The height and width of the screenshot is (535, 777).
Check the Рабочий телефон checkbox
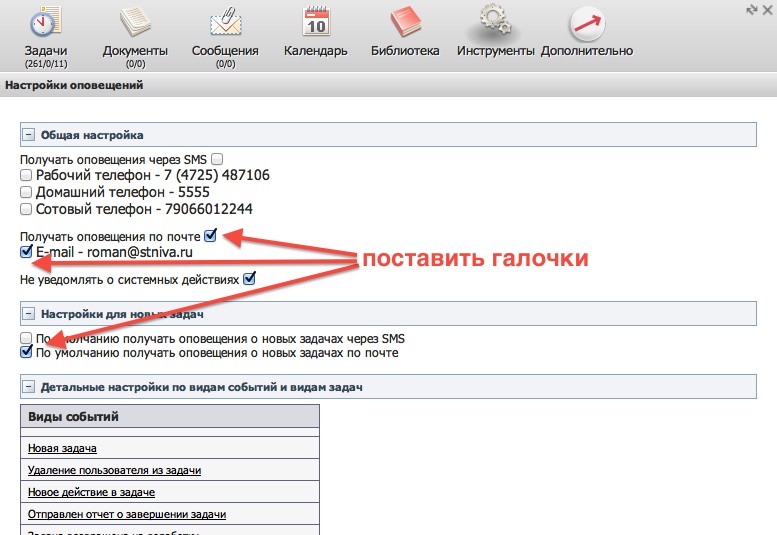pos(26,176)
